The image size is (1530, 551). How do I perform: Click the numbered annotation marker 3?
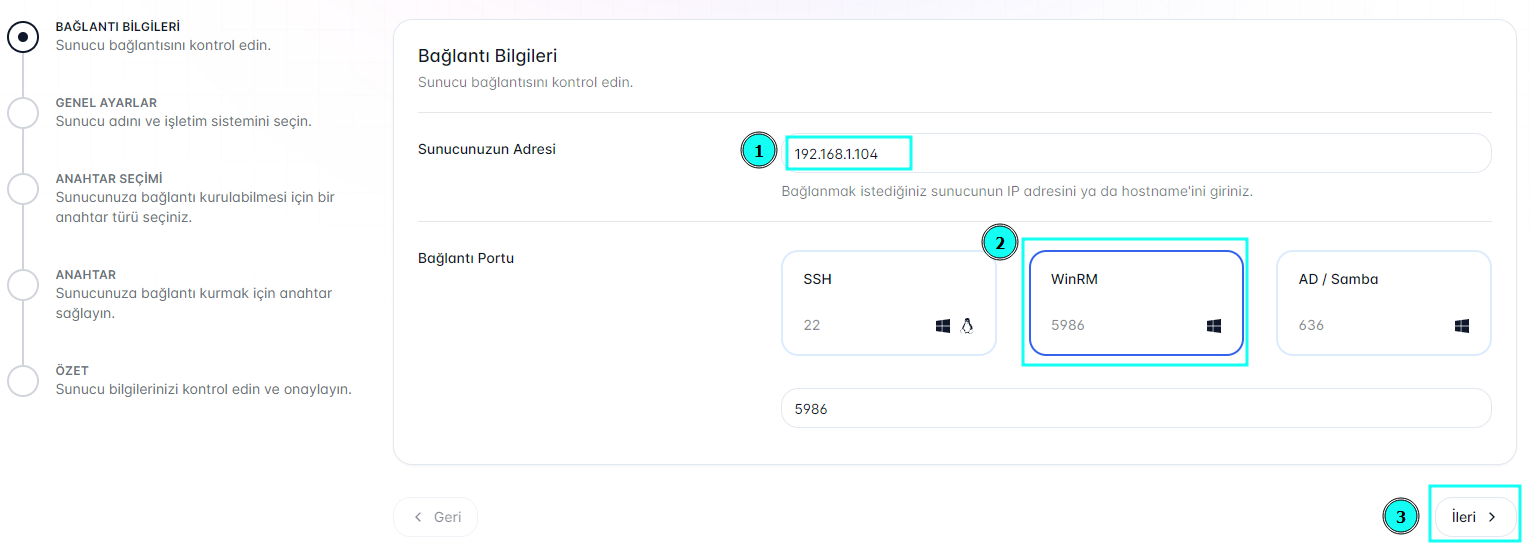[x=1400, y=517]
